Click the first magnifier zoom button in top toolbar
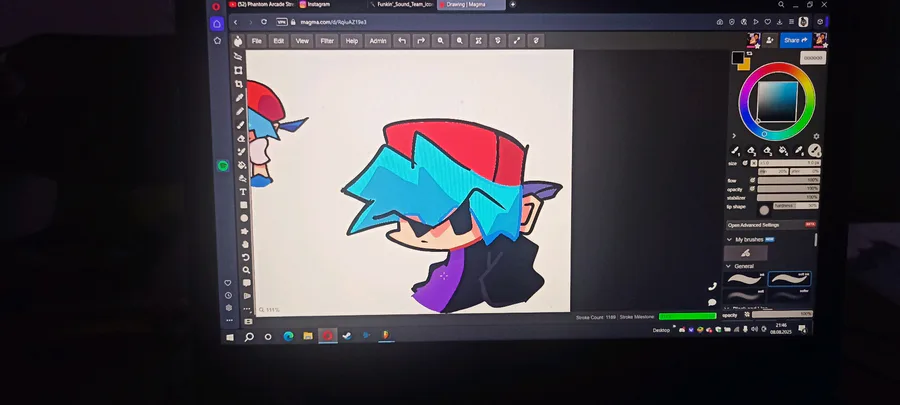The image size is (900, 405). (440, 41)
